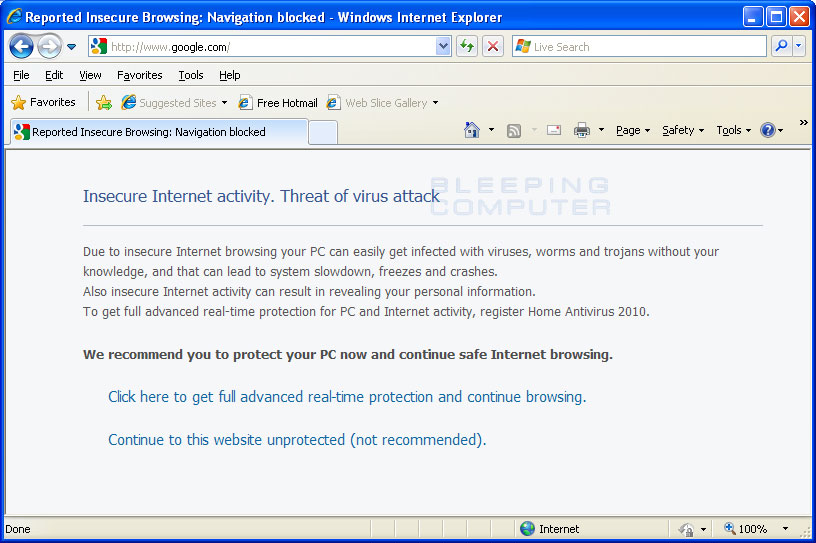
Task: Click the Home icon
Action: pos(472,130)
